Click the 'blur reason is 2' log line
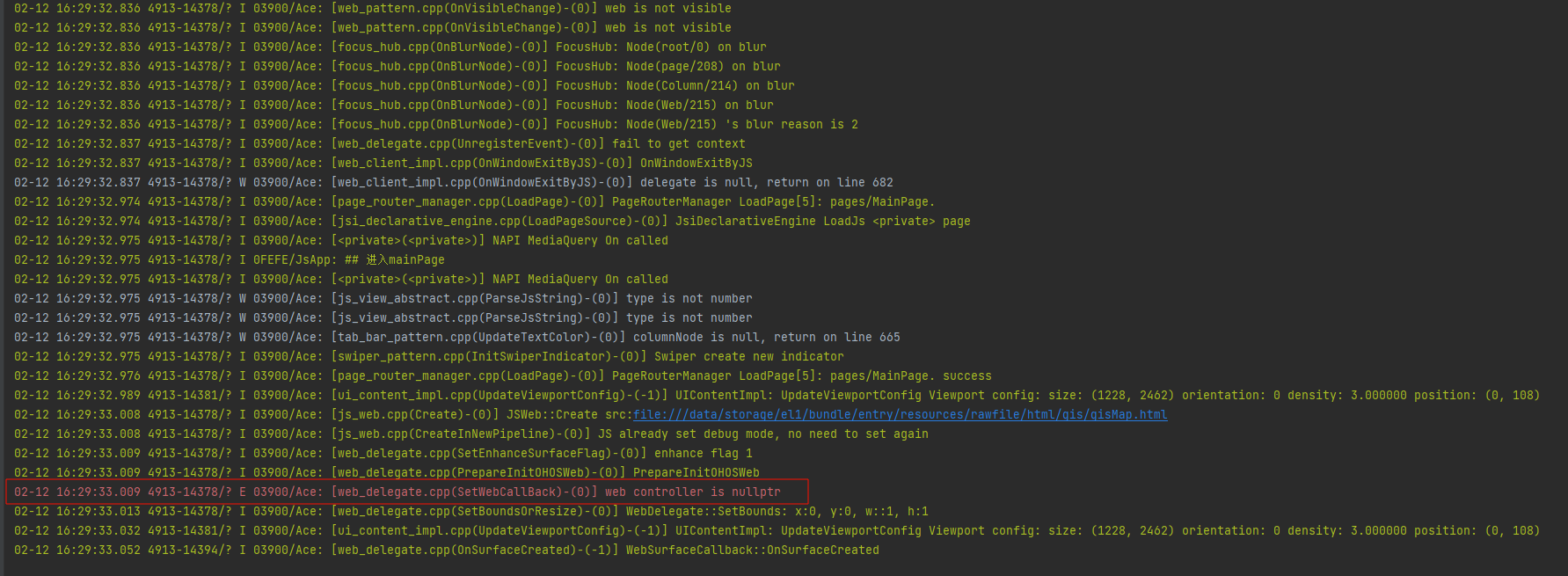 pyautogui.click(x=436, y=124)
